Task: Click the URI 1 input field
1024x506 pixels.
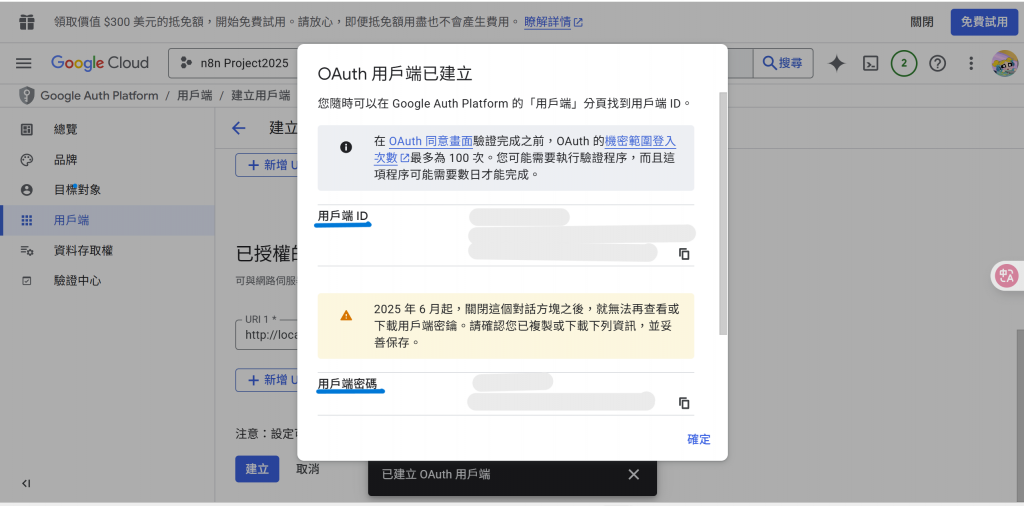Action: pos(266,334)
